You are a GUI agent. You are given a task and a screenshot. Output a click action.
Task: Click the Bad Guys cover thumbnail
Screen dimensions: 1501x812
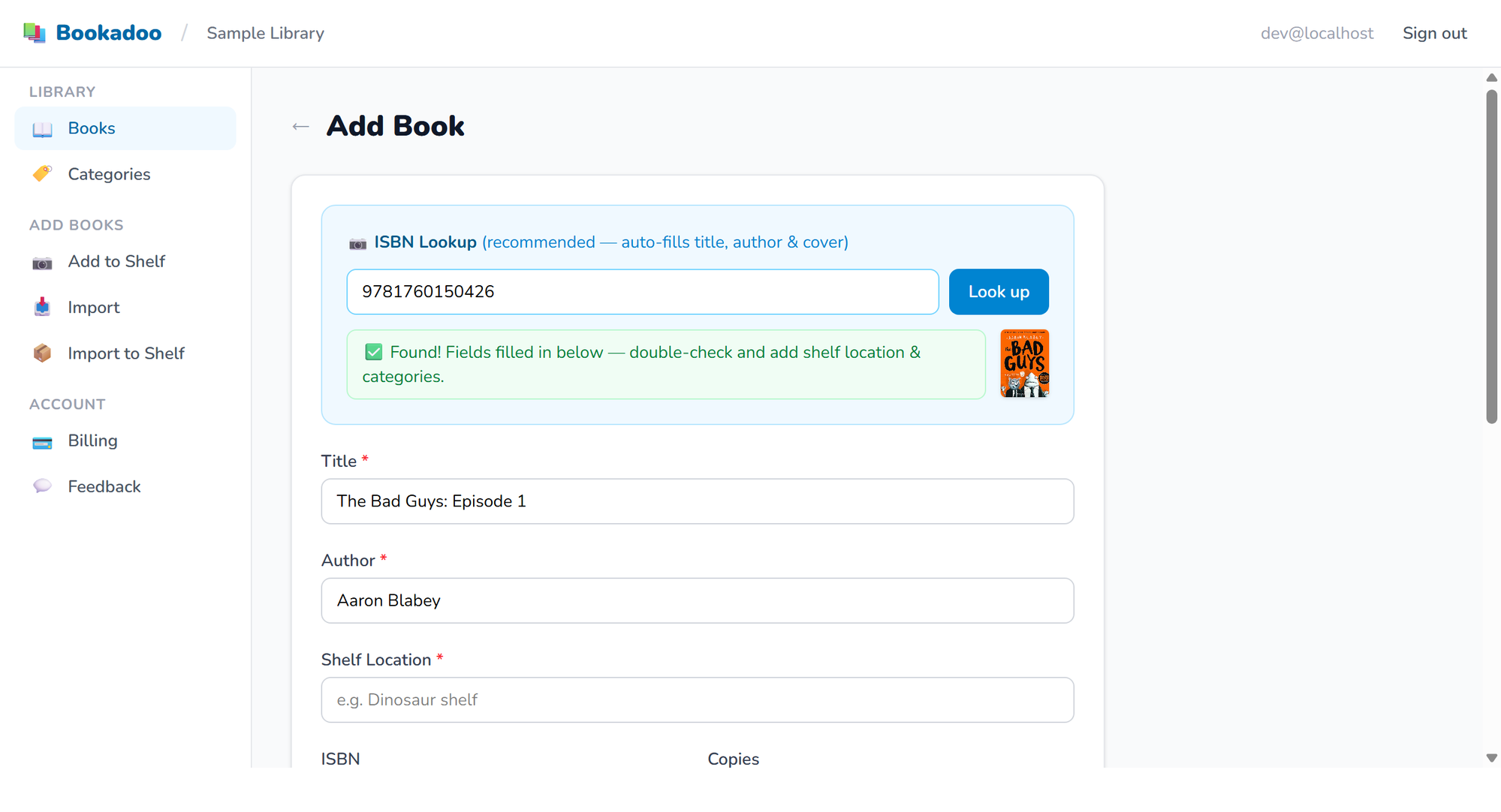1024,364
